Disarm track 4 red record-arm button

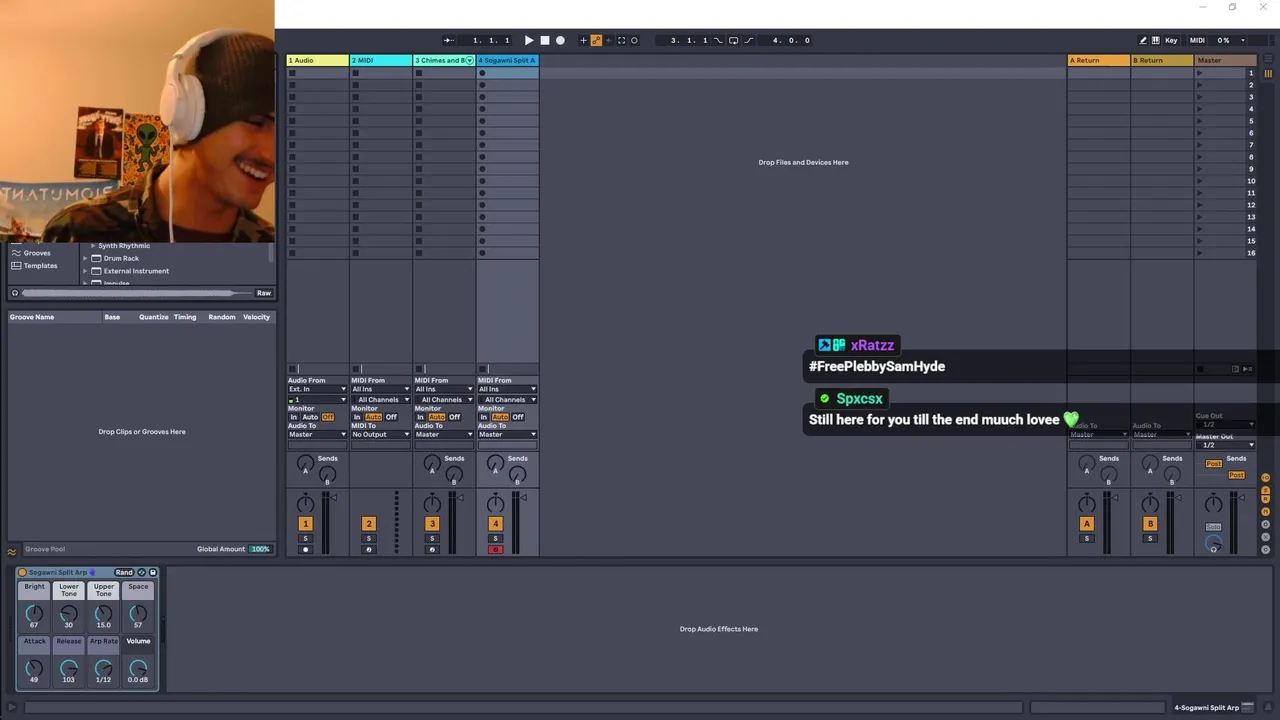[x=495, y=550]
